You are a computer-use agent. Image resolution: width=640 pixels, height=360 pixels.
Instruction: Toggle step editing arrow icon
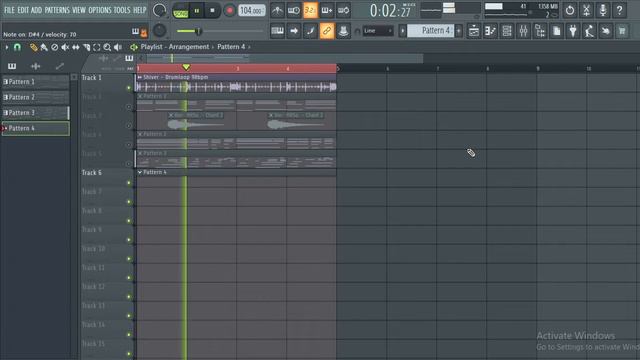point(293,31)
